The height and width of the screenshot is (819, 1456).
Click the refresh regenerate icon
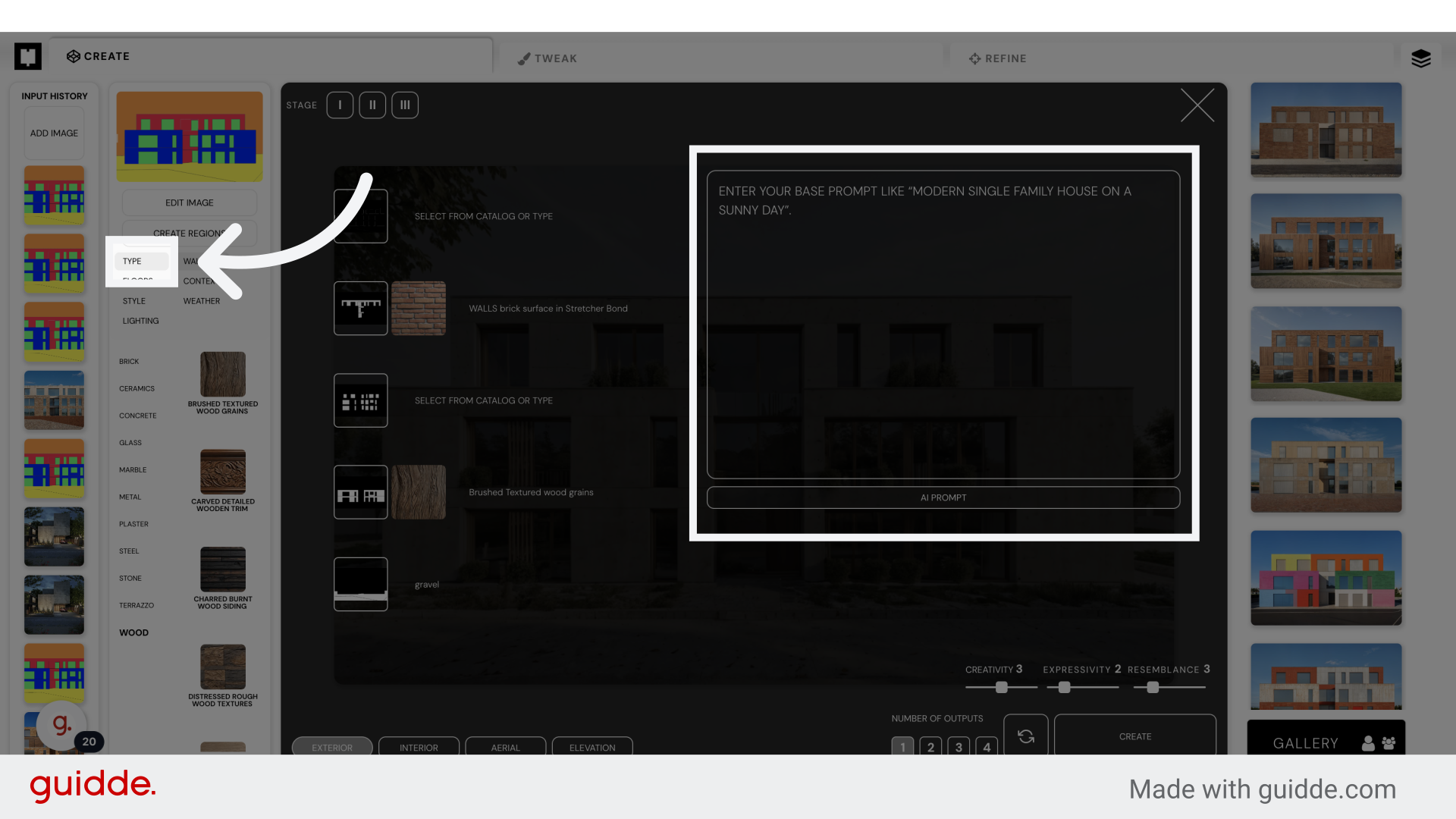(x=1025, y=736)
